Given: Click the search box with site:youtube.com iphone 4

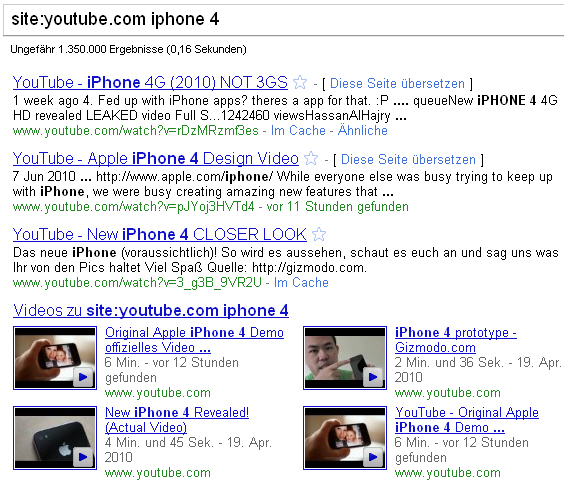Looking at the screenshot, I should coord(283,20).
